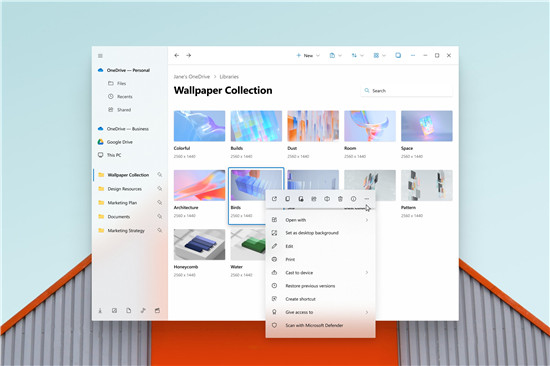Screen dimensions: 550x366
Task: Click the copy icon in context toolbar
Action: coord(287,199)
